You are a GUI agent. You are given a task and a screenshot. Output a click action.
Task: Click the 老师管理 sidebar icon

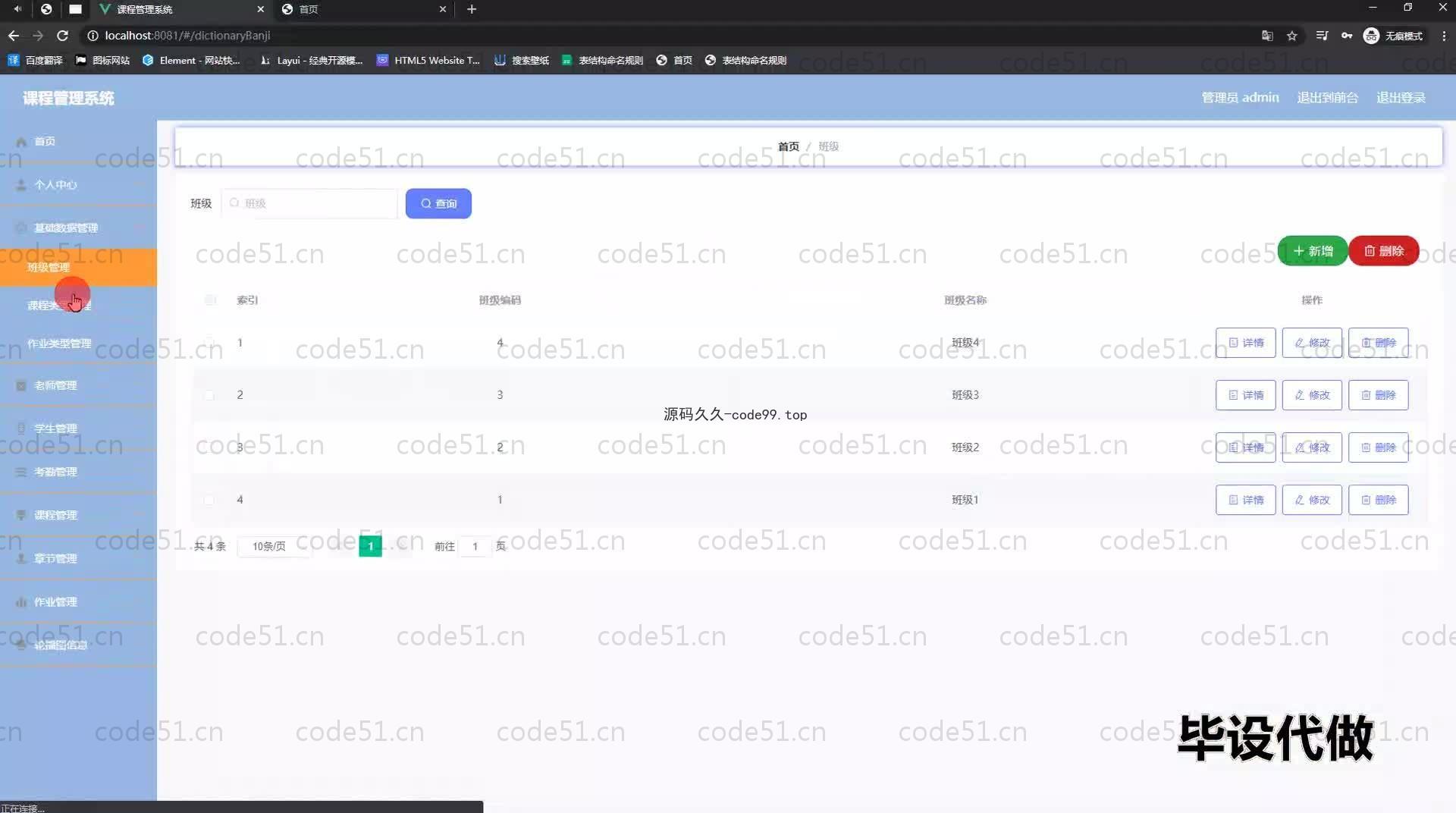[x=21, y=385]
